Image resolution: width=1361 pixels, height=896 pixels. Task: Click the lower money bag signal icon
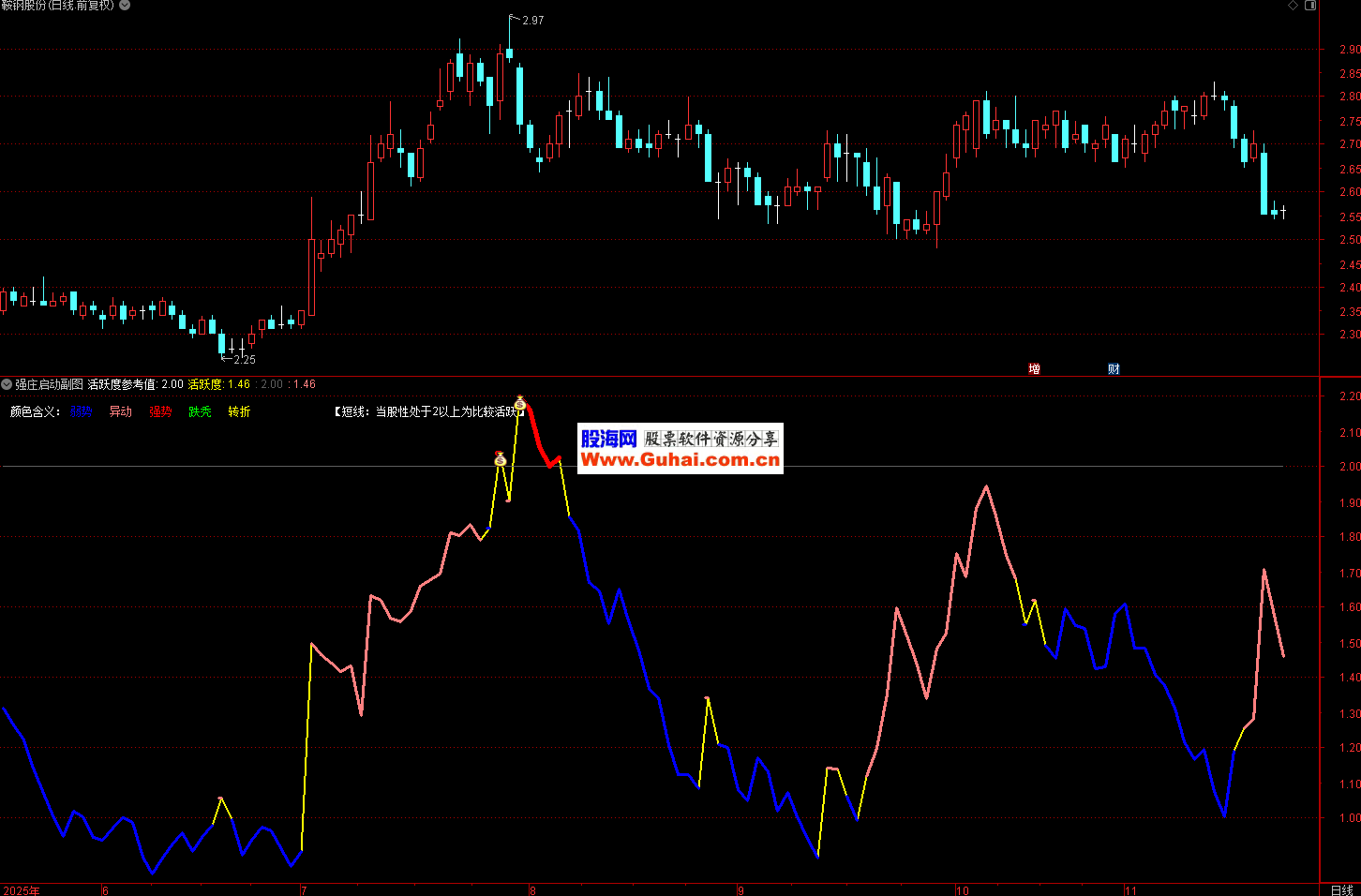pyautogui.click(x=500, y=459)
